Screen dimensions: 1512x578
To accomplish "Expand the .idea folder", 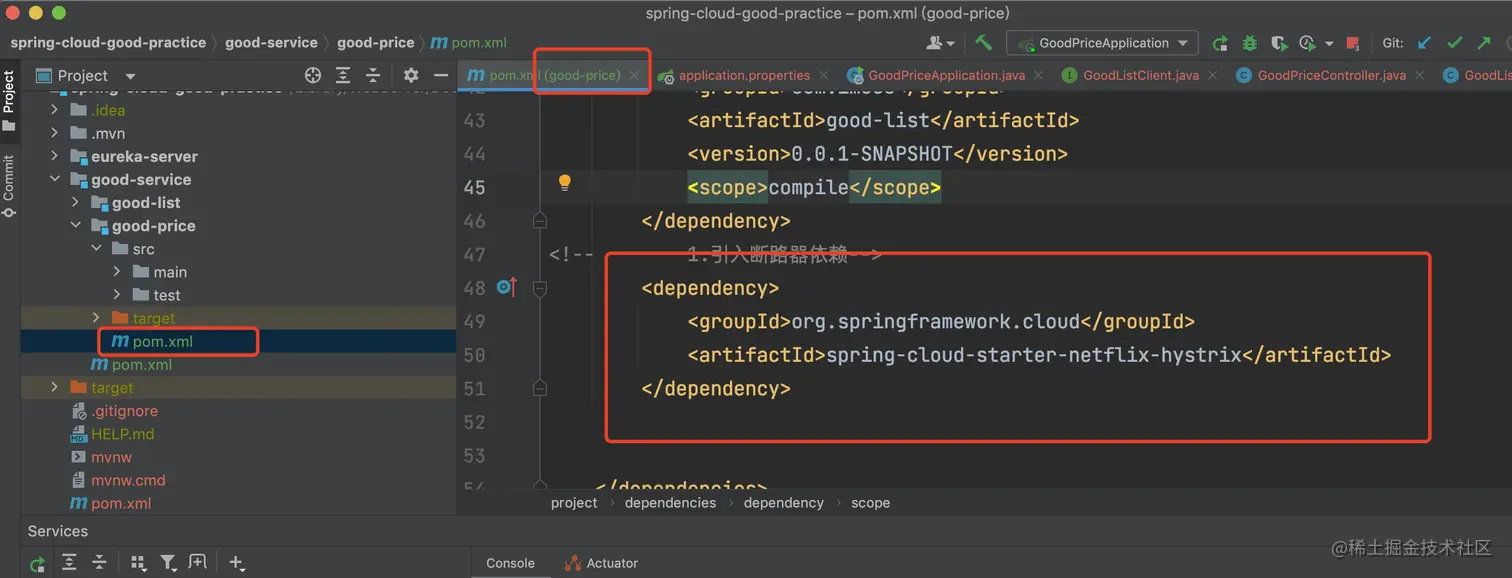I will [55, 110].
